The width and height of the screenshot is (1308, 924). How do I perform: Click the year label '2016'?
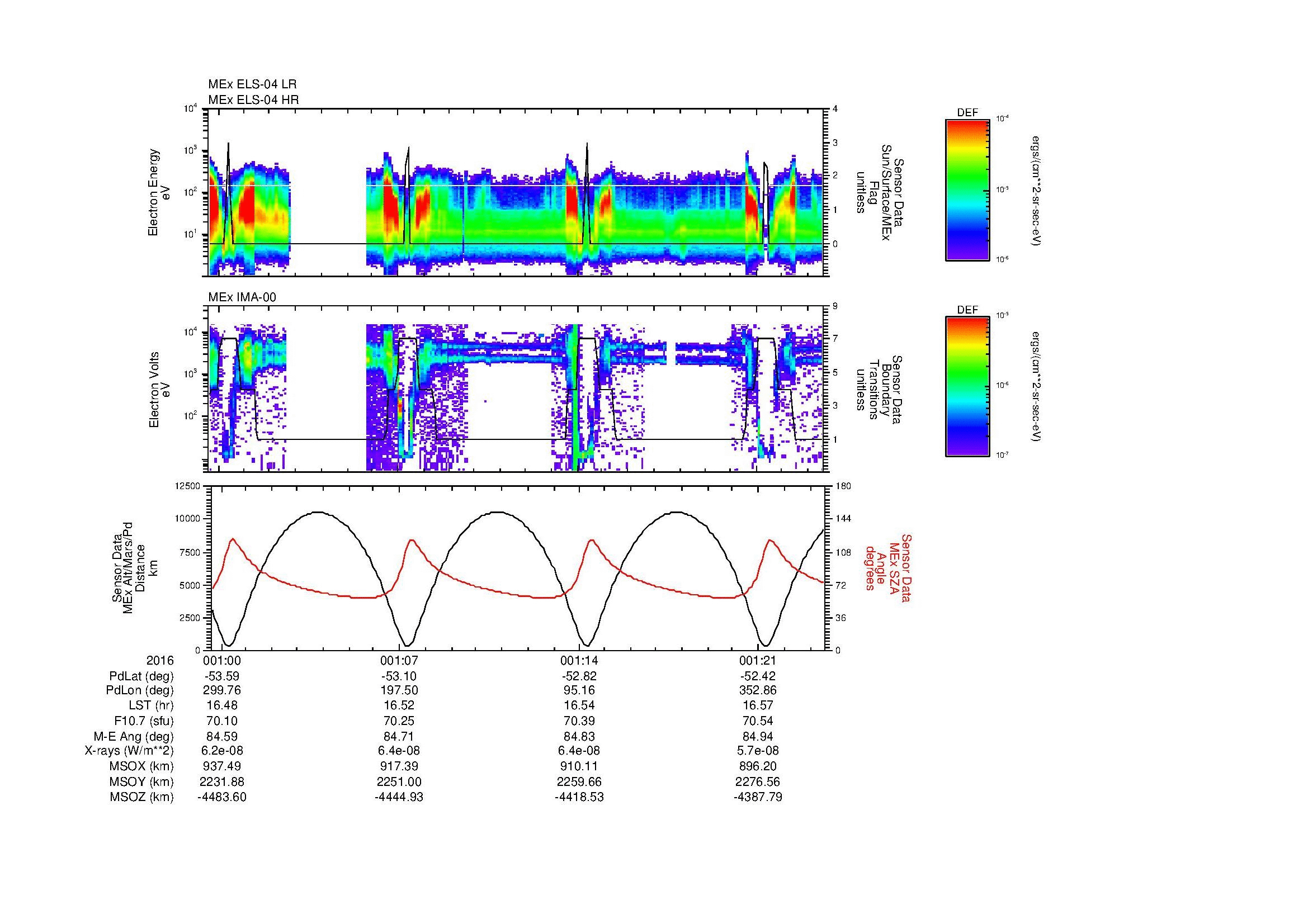click(159, 661)
